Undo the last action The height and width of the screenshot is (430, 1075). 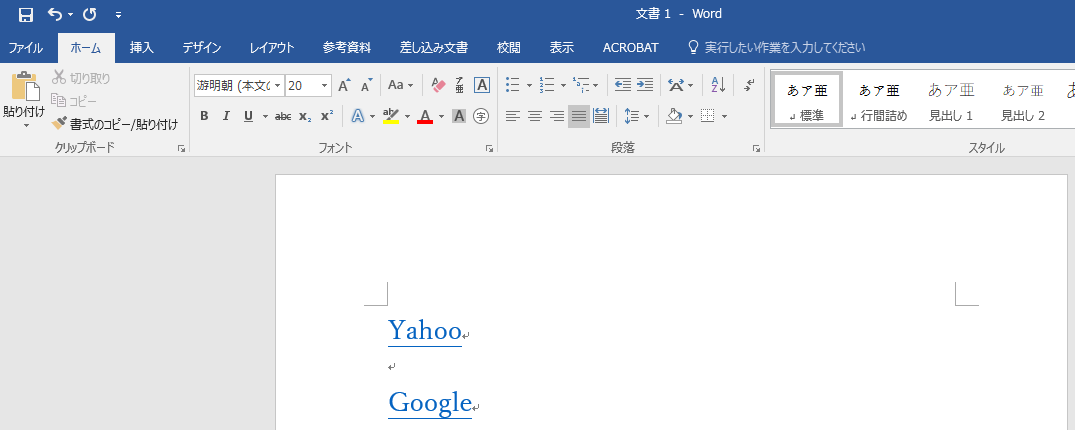coord(55,14)
